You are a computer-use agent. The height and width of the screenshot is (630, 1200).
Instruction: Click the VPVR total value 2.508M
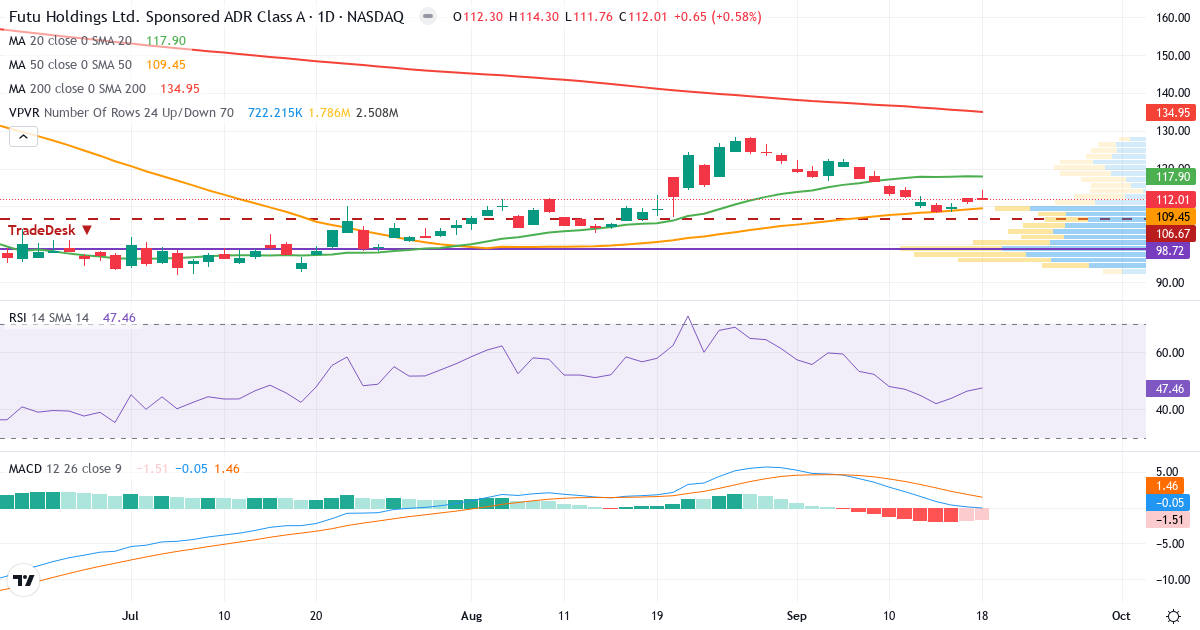(x=378, y=113)
